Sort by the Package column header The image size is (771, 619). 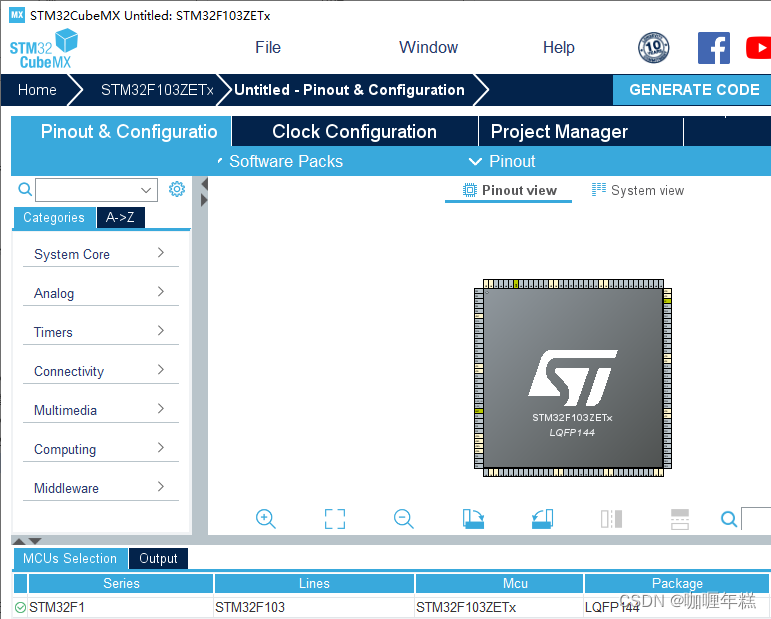(x=677, y=583)
